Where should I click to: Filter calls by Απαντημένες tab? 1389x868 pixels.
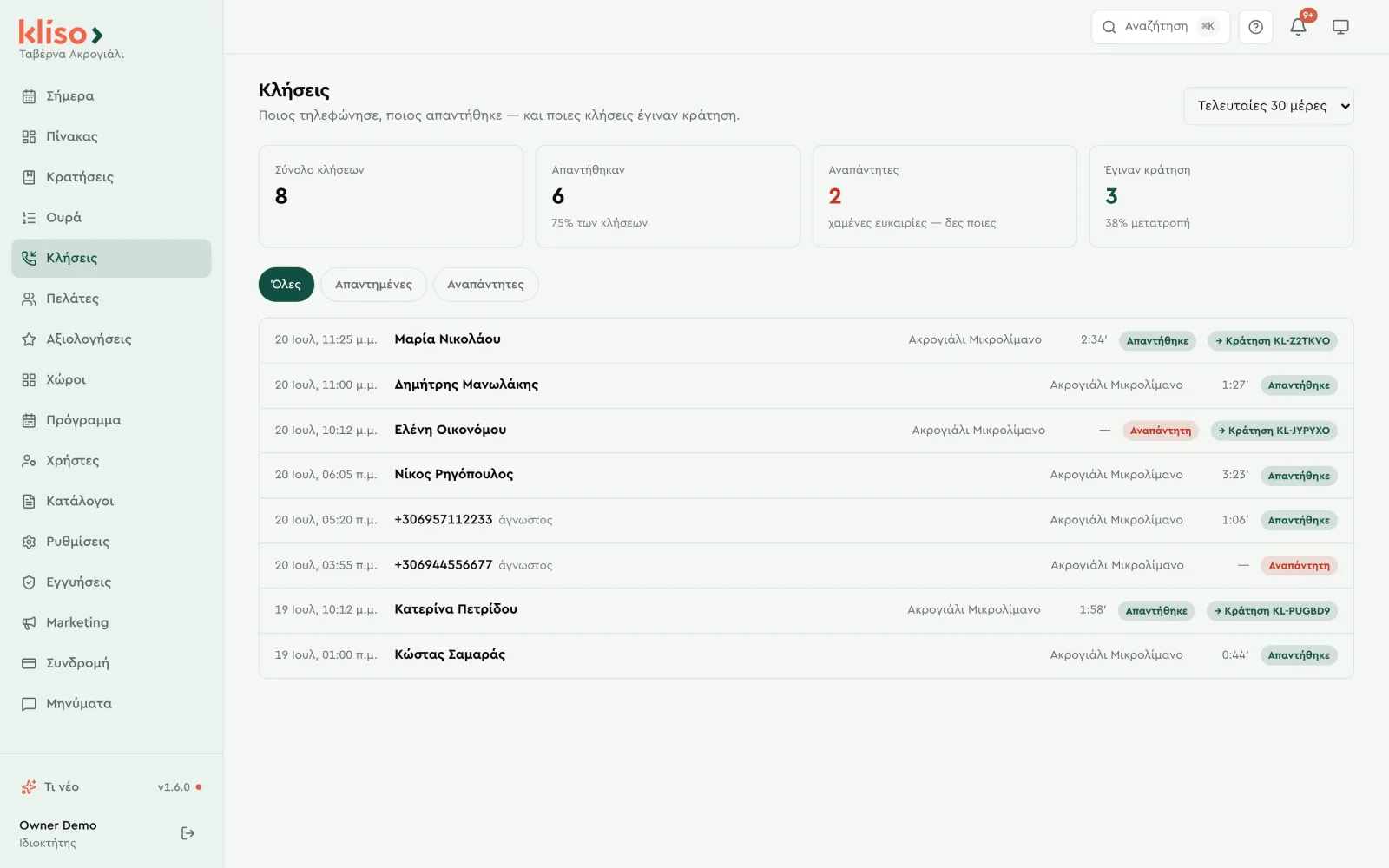[373, 285]
